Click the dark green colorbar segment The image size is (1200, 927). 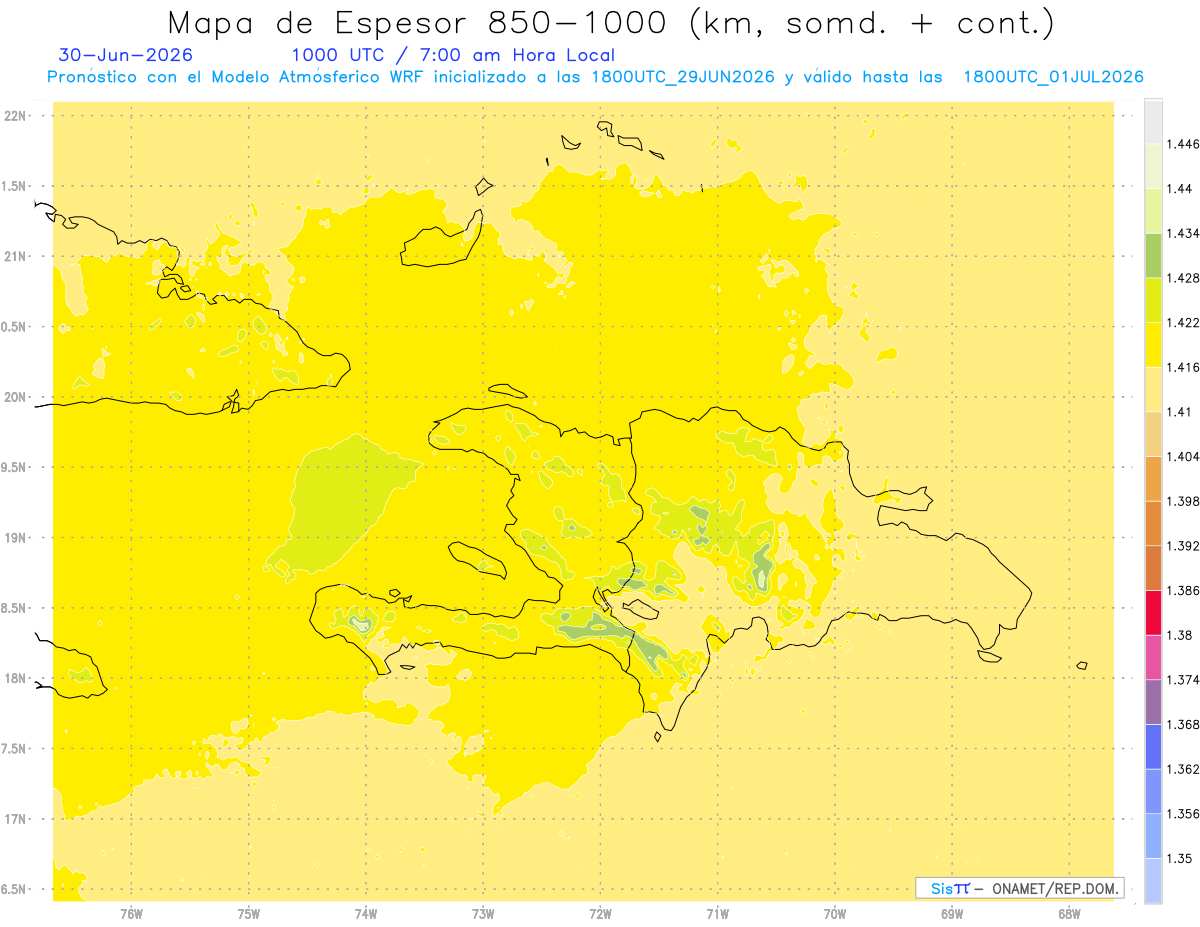pos(1153,255)
